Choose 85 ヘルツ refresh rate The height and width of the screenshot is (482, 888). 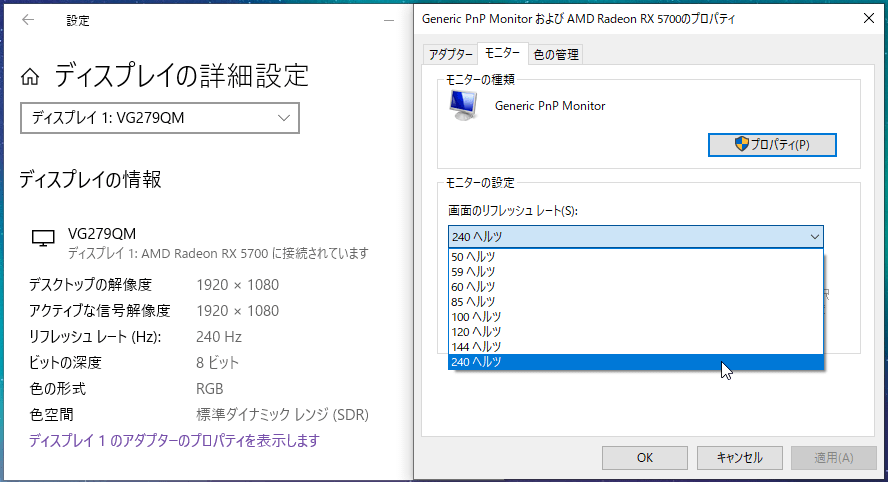pyautogui.click(x=635, y=302)
